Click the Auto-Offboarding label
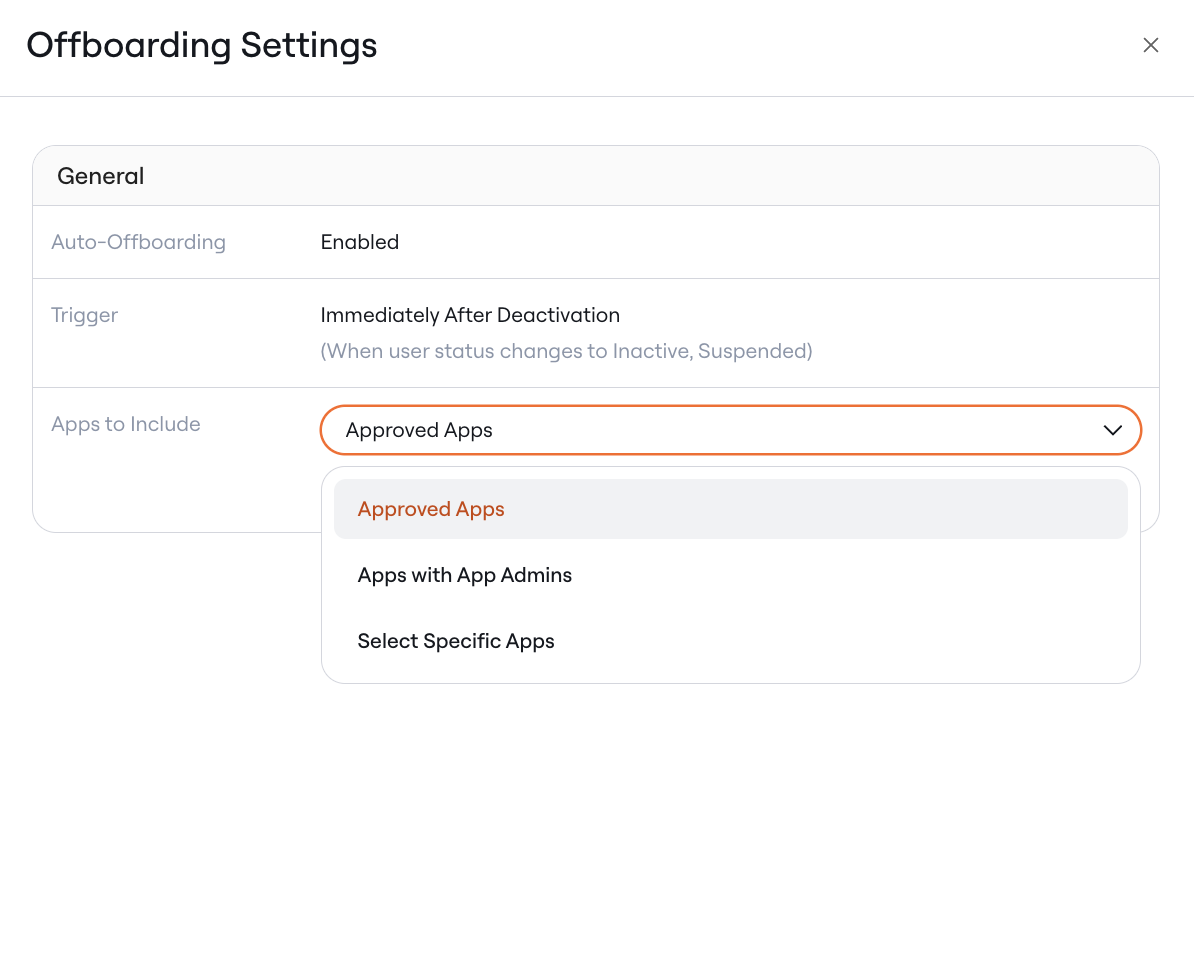 pos(139,242)
